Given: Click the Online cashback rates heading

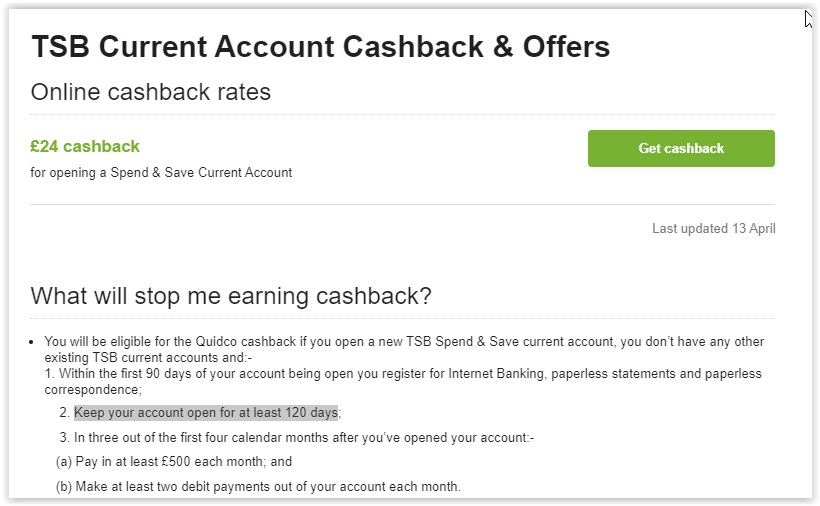Looking at the screenshot, I should pos(151,92).
